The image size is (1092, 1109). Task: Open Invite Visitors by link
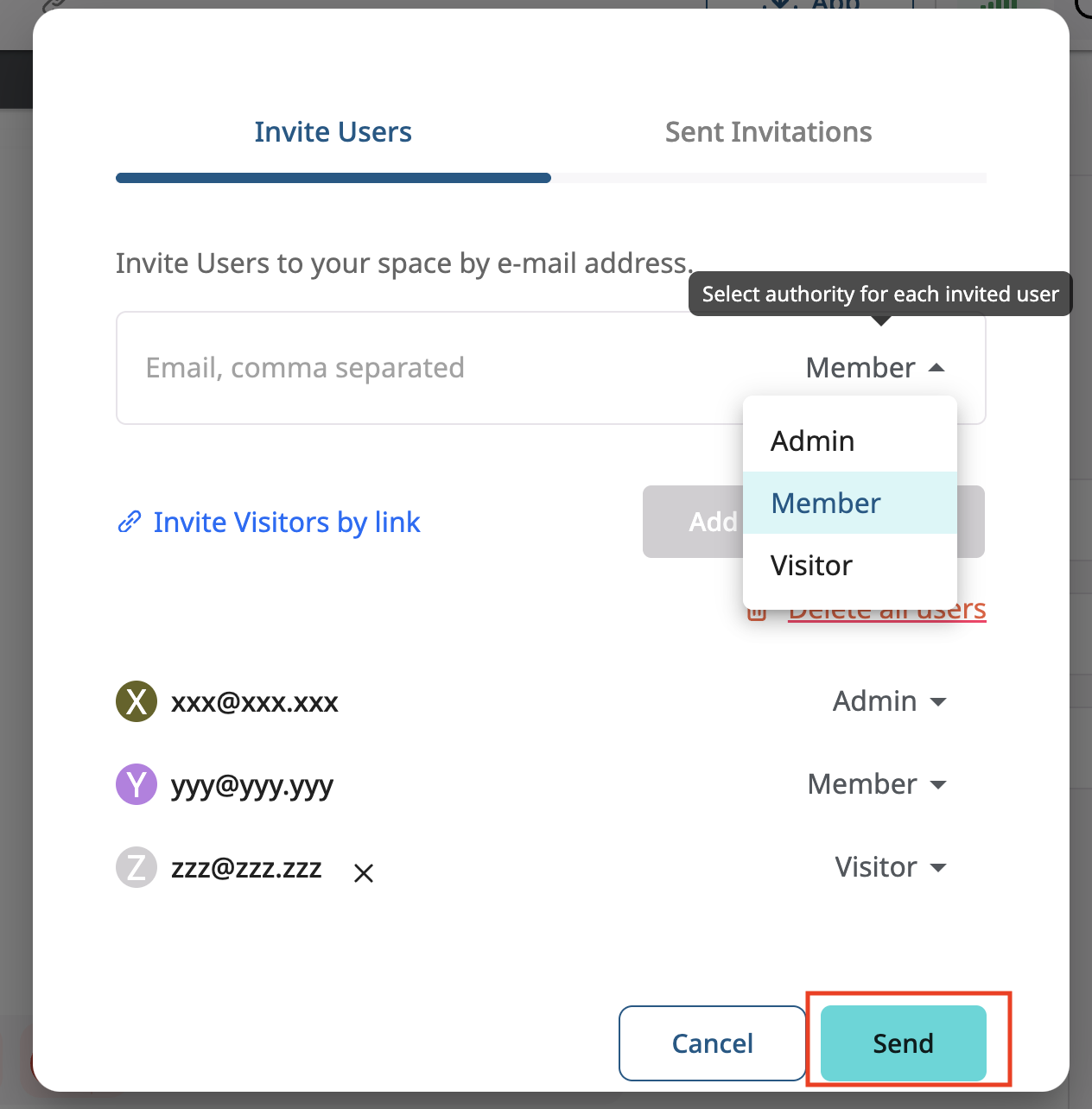pyautogui.click(x=286, y=522)
